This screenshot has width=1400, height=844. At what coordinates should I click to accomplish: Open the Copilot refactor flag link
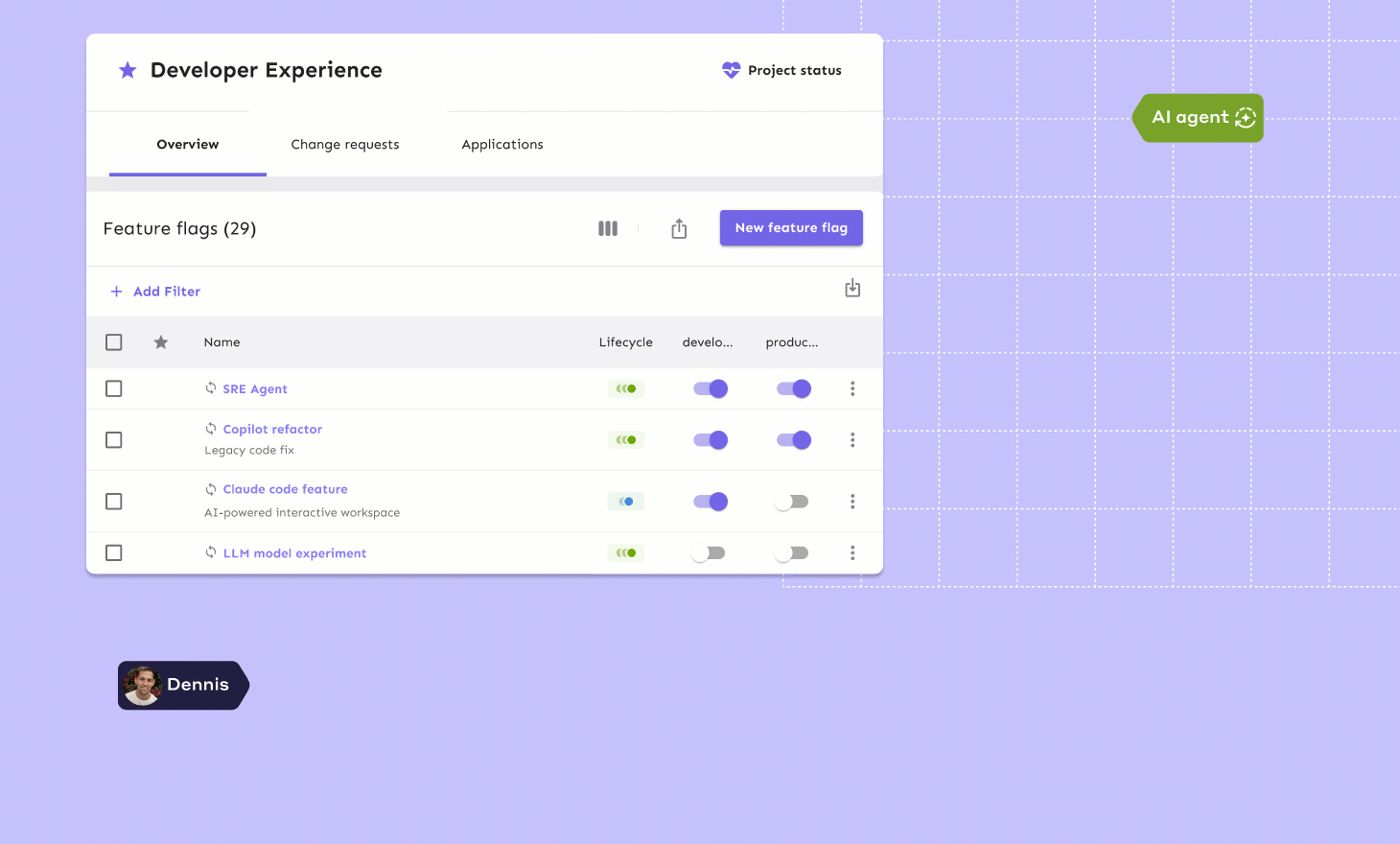click(x=272, y=430)
